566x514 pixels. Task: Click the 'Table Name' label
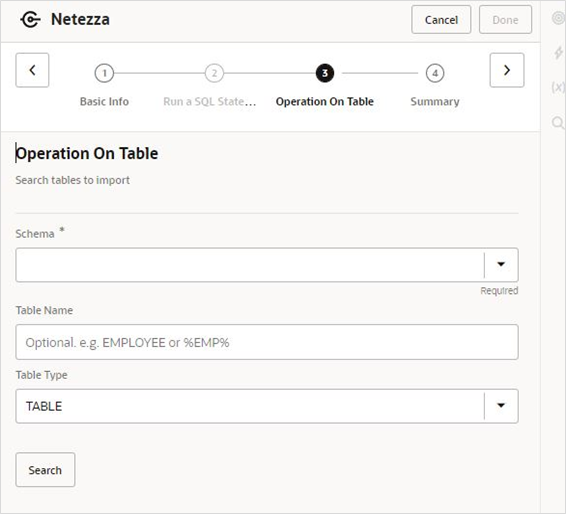pyautogui.click(x=44, y=310)
